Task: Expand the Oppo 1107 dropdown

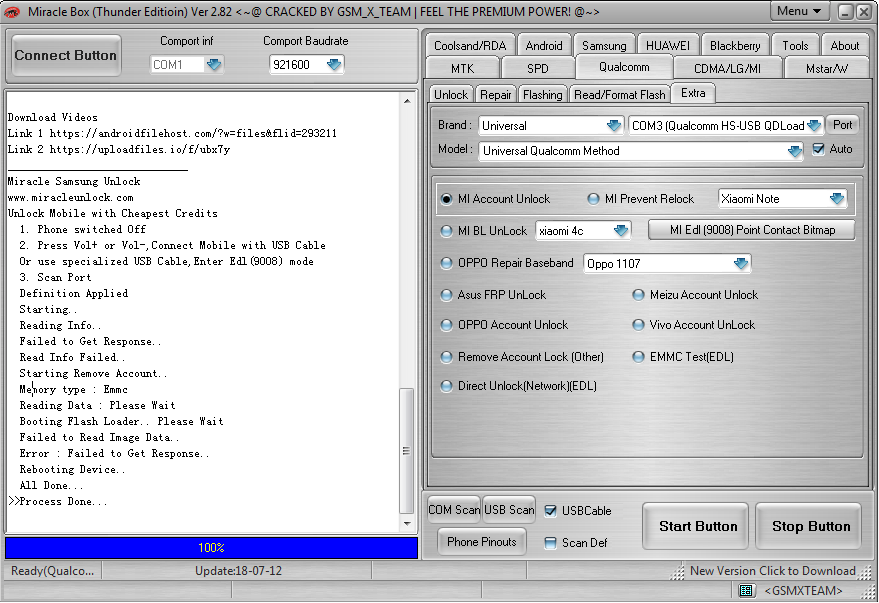Action: pyautogui.click(x=741, y=263)
